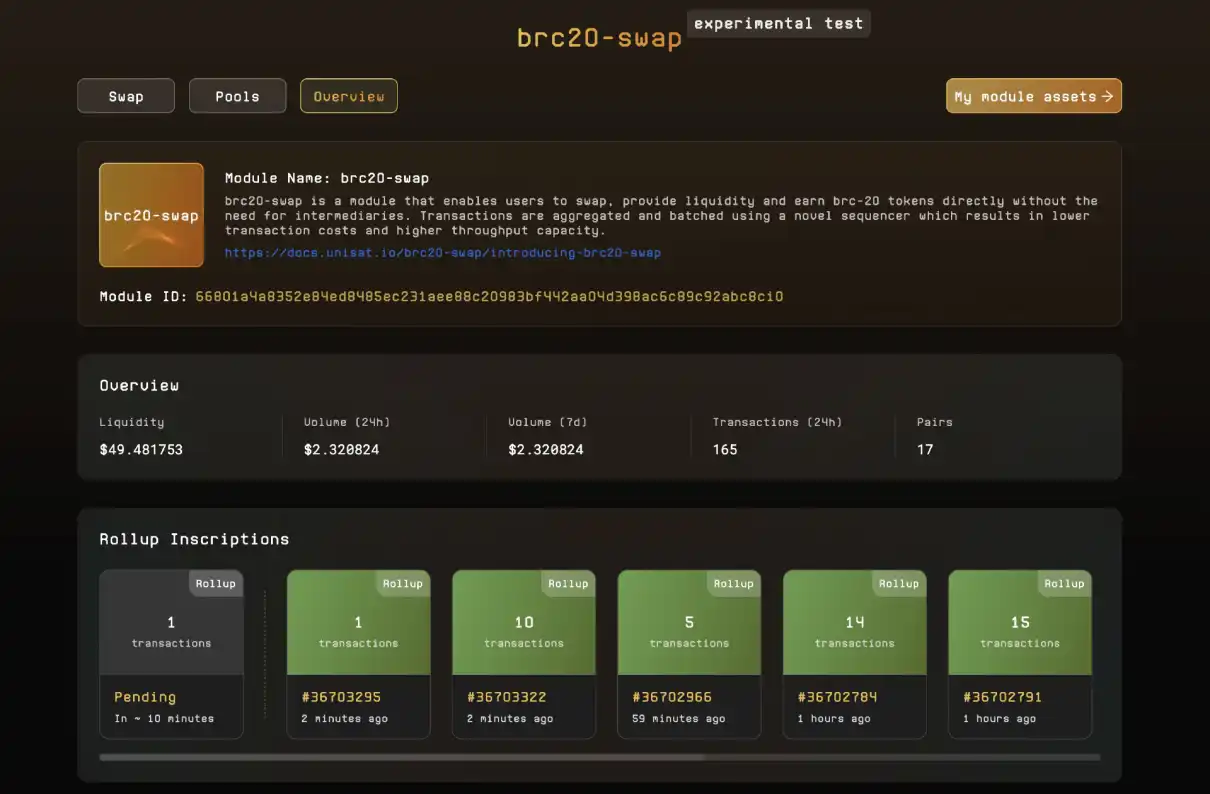Open inscription #36702966
This screenshot has width=1210, height=794.
[x=671, y=696]
